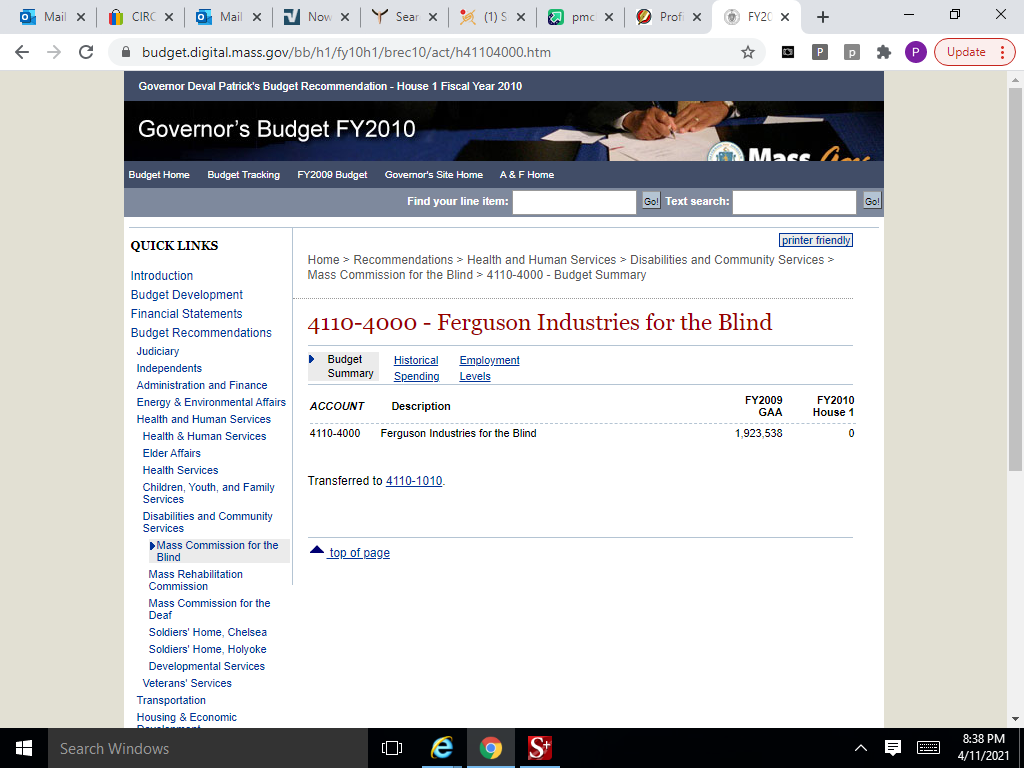Close the CIRC tab
Image resolution: width=1024 pixels, height=768 pixels.
point(168,18)
